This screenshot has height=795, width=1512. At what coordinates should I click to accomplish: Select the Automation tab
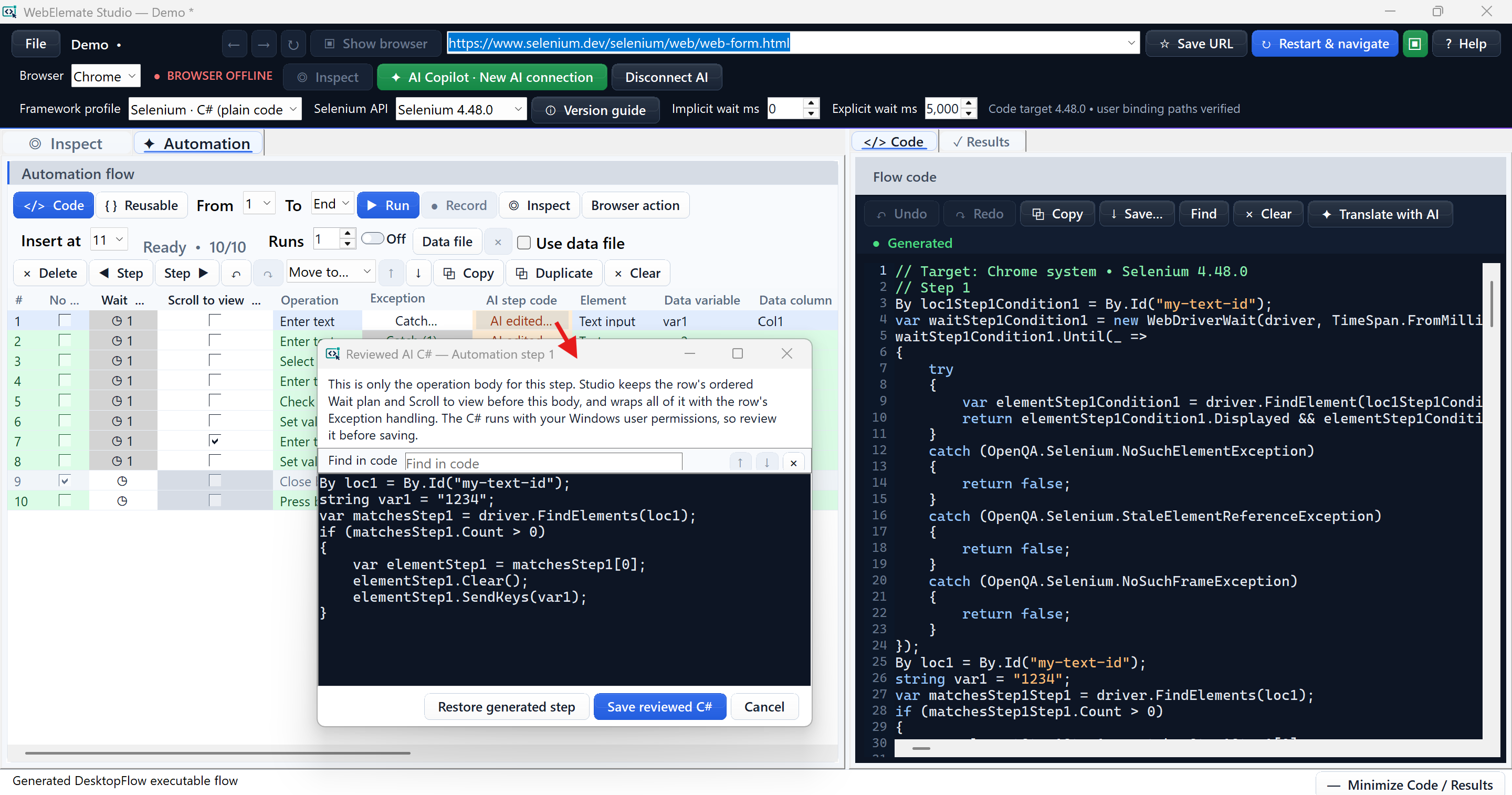198,143
